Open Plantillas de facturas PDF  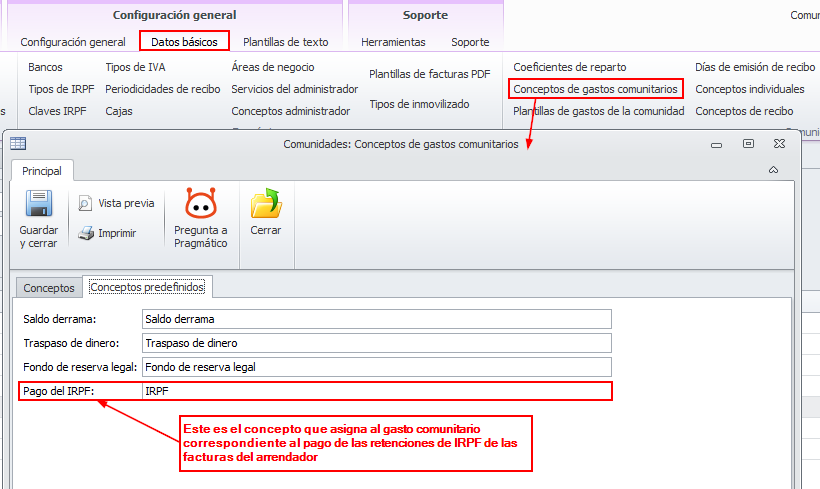pyautogui.click(x=430, y=74)
